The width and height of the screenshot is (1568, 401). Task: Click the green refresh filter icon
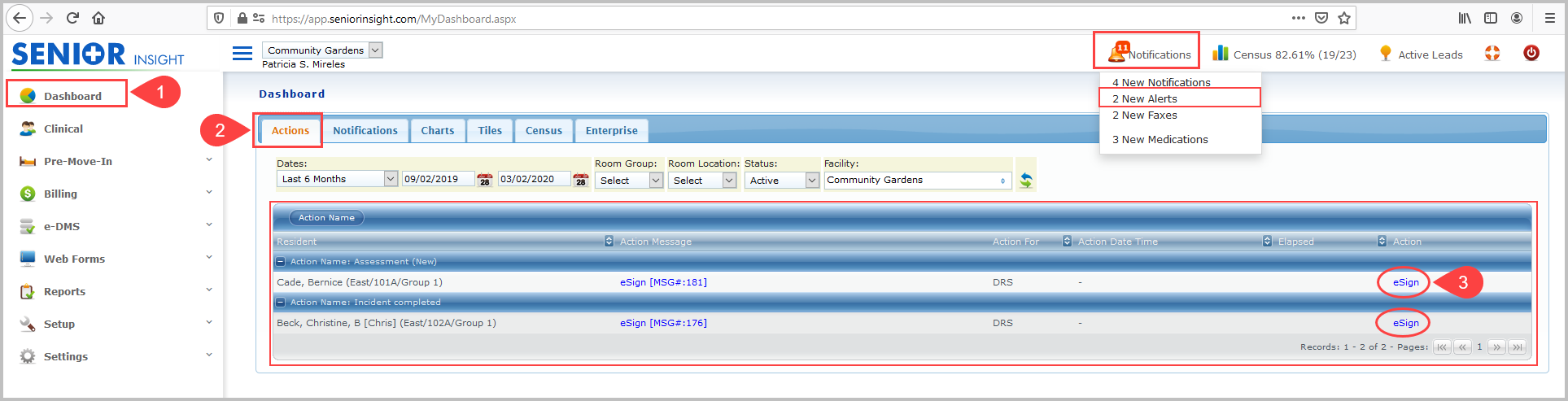tap(1026, 180)
